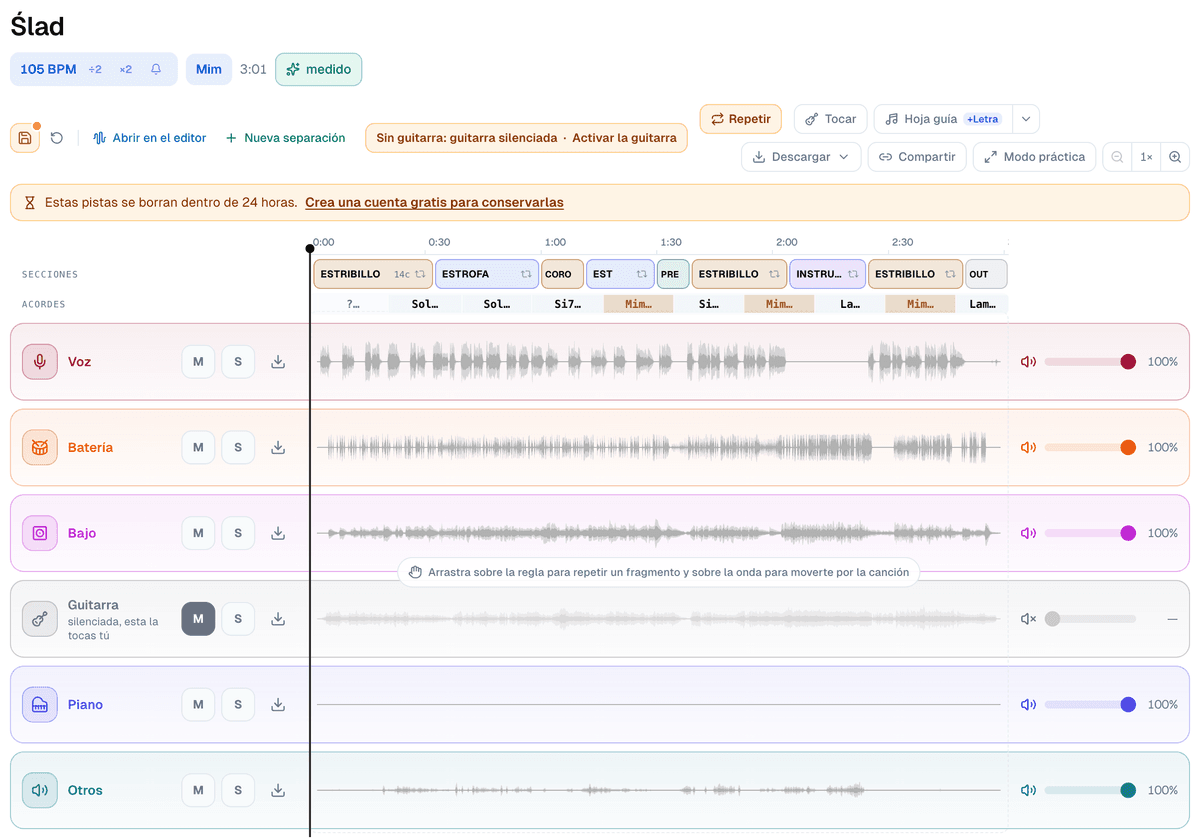Click the Bajo volume slider
Screen dimensions: 1200x839
1090,533
